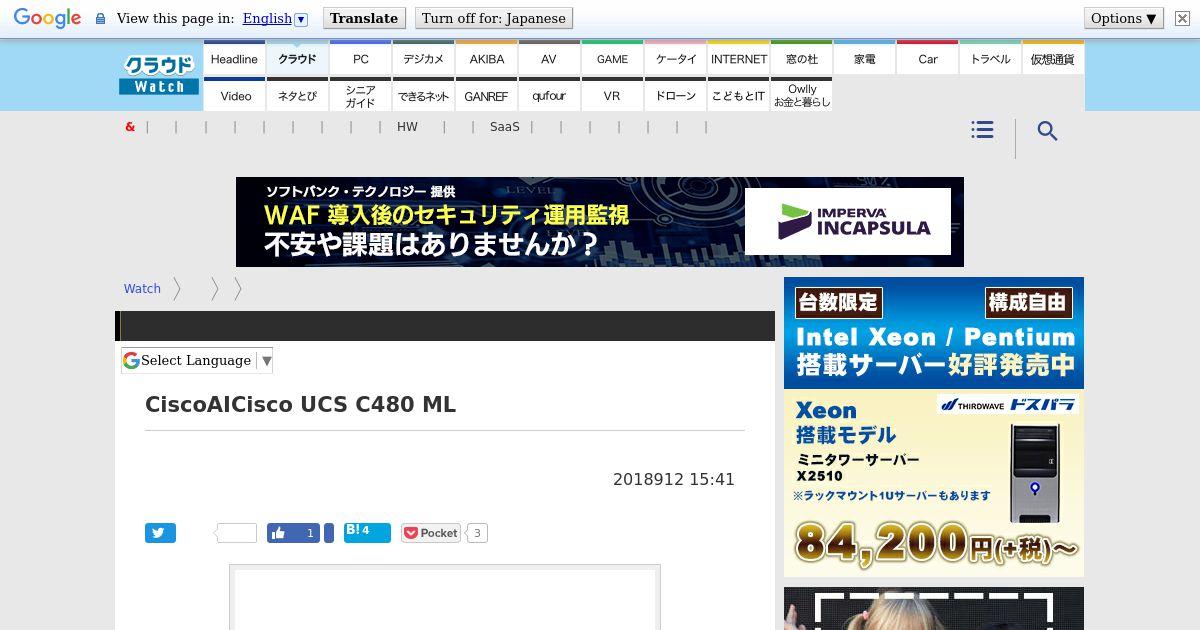
Task: Click the Imperva Incapsula WAF banner ad
Action: (x=600, y=222)
